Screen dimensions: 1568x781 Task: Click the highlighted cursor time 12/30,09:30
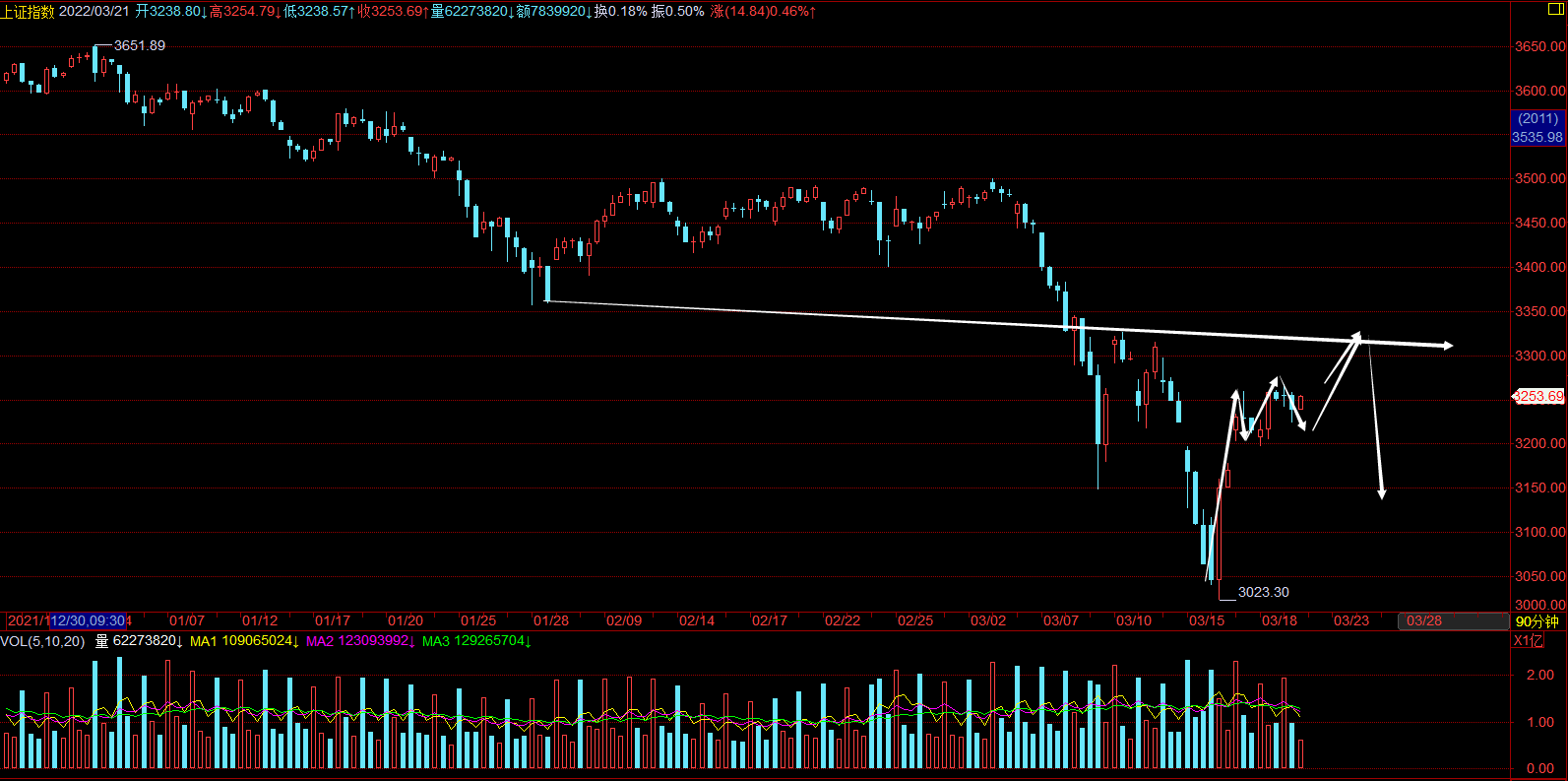89,621
